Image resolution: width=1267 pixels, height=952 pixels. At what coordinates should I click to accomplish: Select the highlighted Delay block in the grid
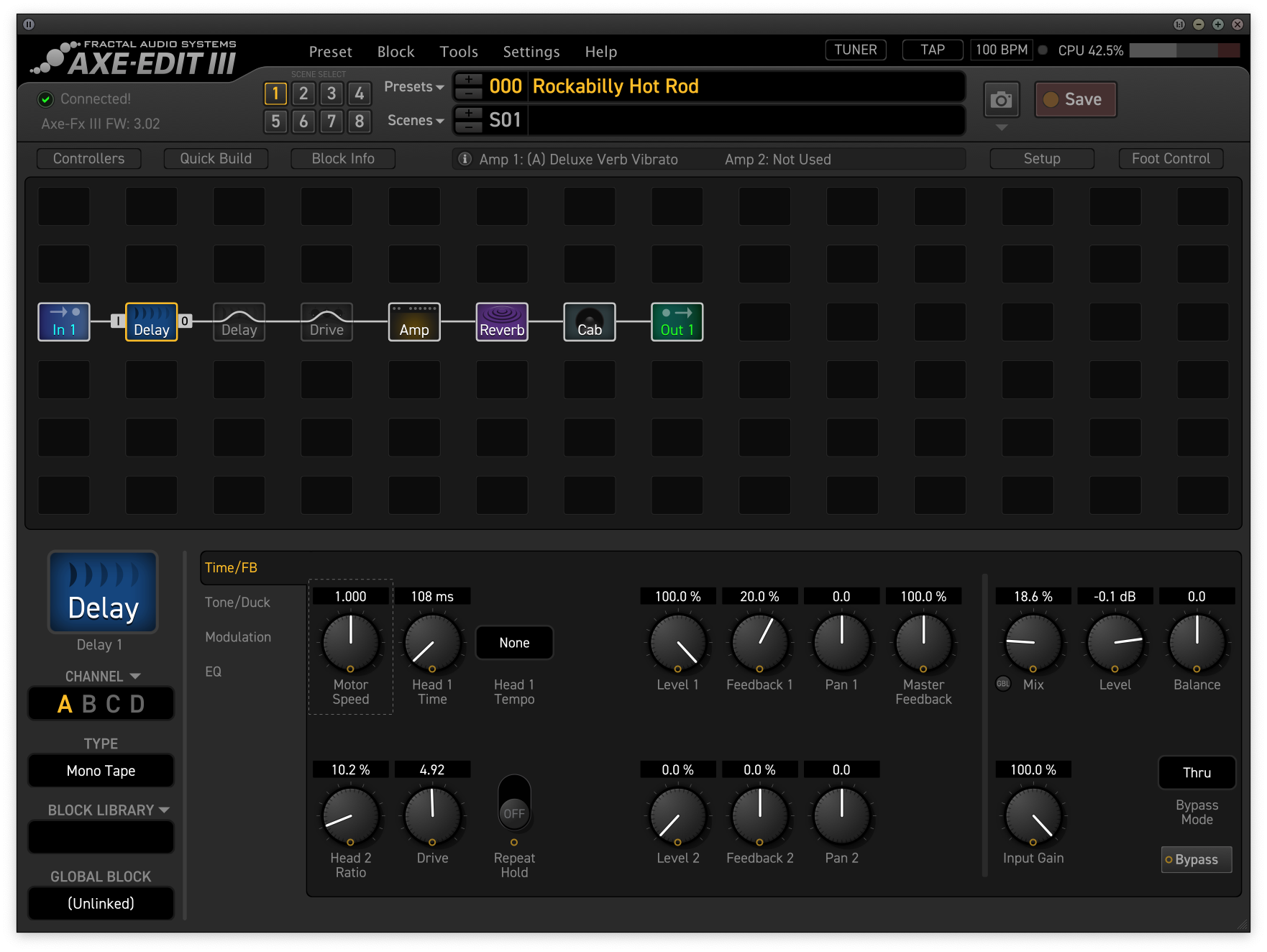click(152, 321)
